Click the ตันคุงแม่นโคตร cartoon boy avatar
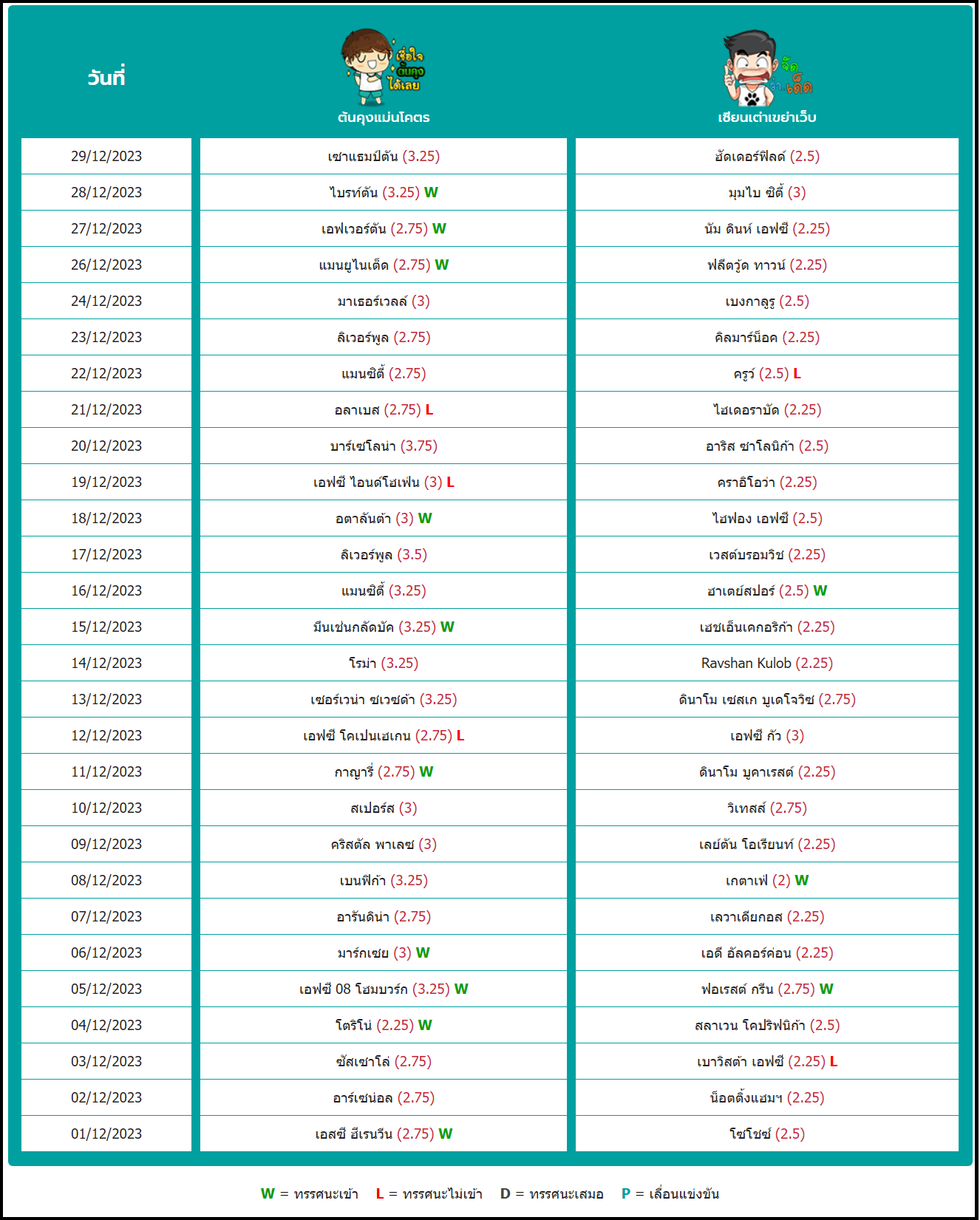 pos(383,67)
